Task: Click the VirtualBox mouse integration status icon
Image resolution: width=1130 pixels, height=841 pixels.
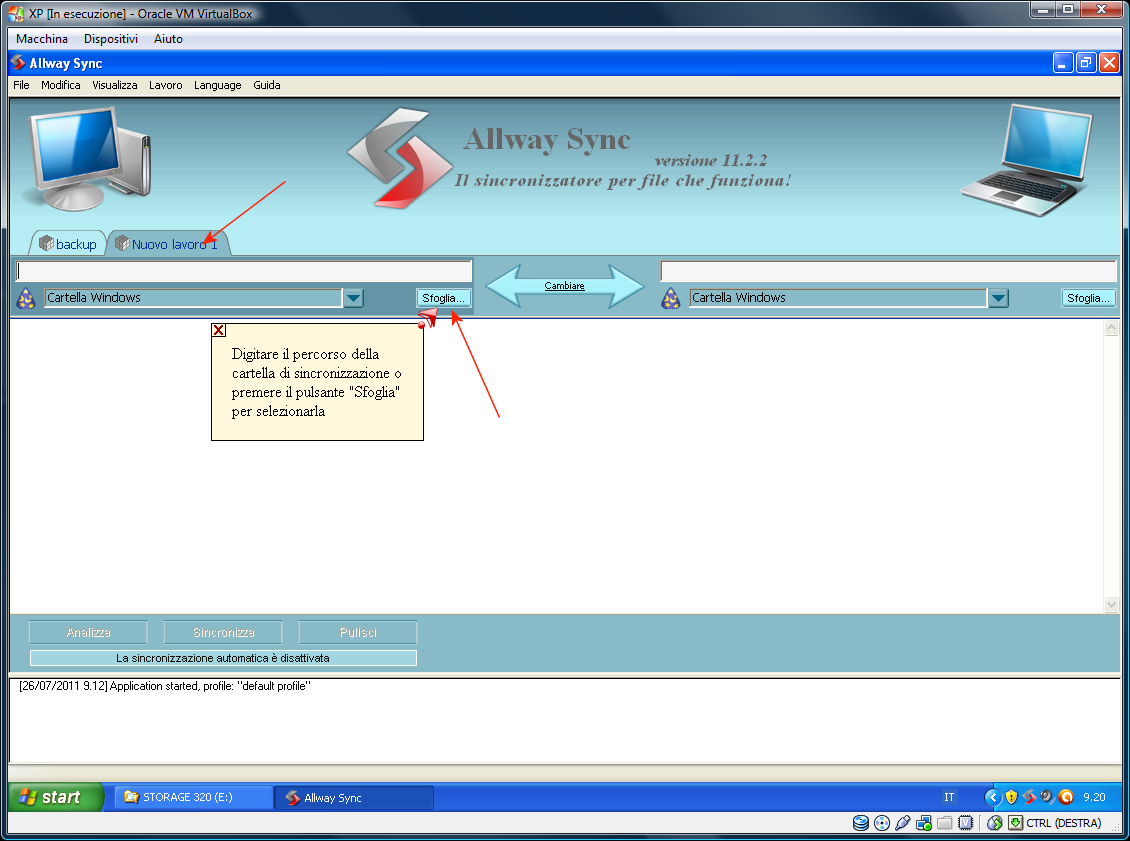Action: coord(995,823)
